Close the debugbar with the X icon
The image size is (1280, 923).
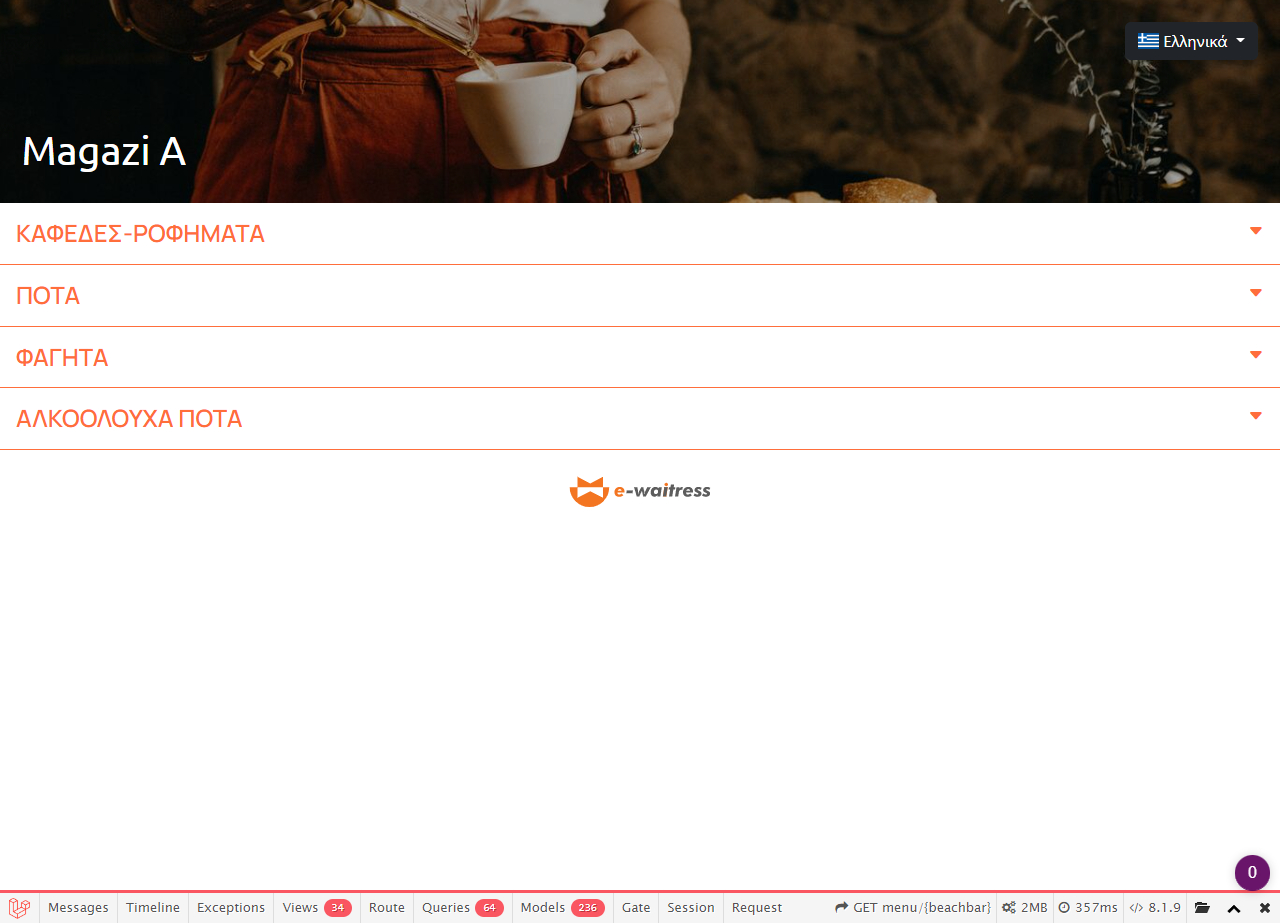[x=1265, y=908]
